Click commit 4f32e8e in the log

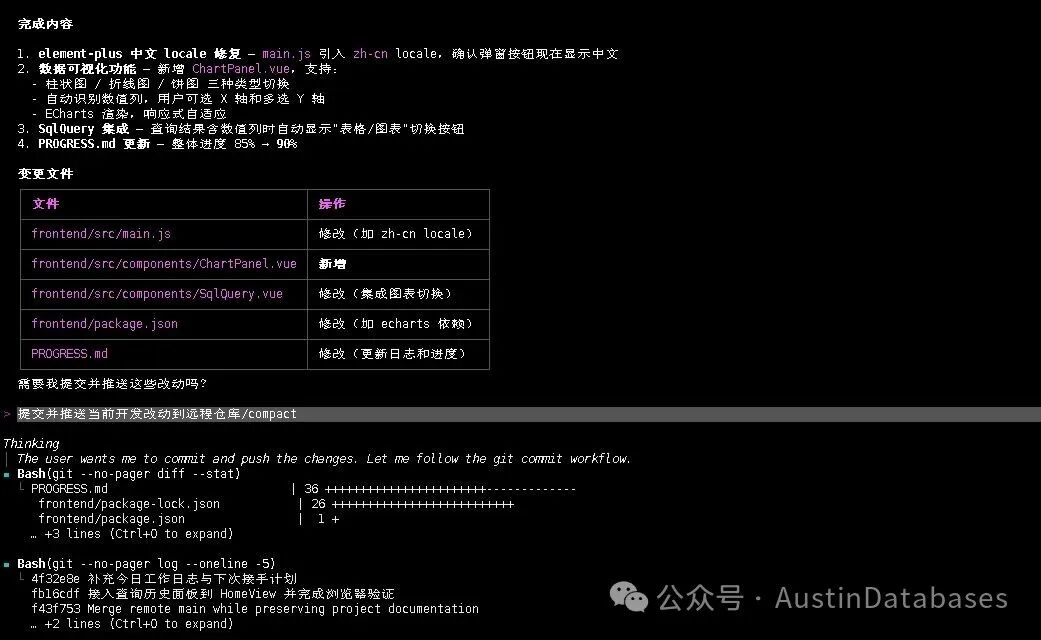[x=164, y=579]
